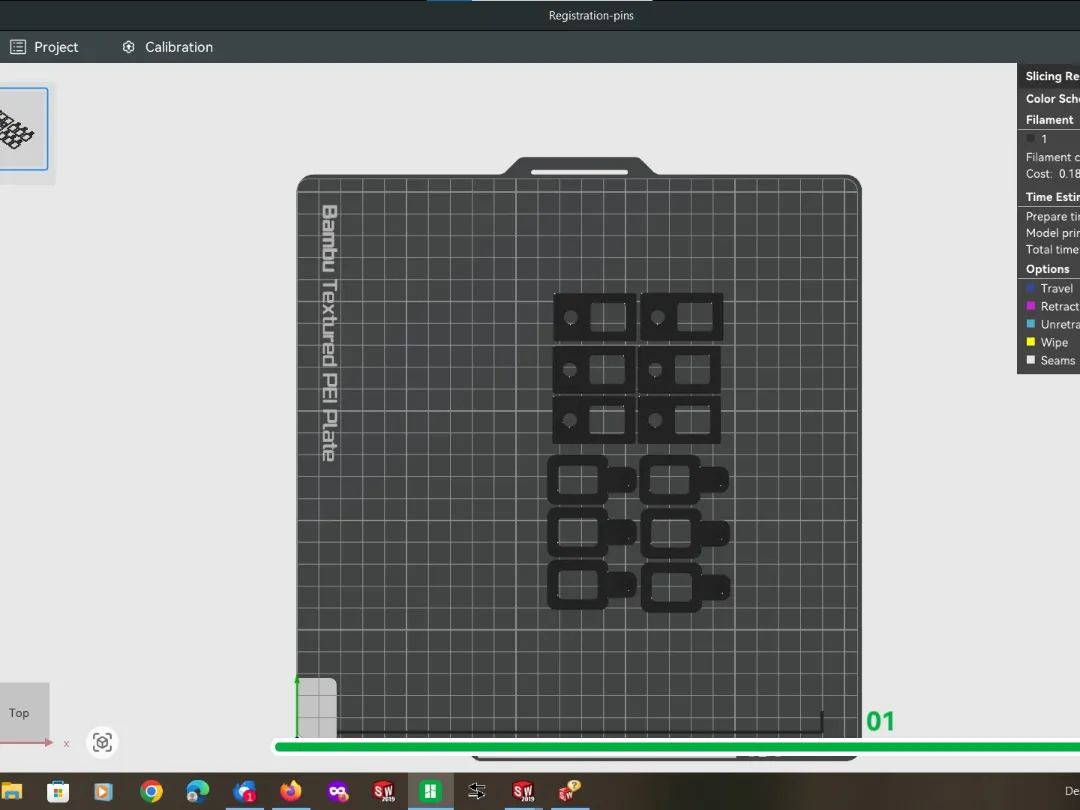The width and height of the screenshot is (1080, 810).
Task: Click the Project list icon
Action: 18,47
